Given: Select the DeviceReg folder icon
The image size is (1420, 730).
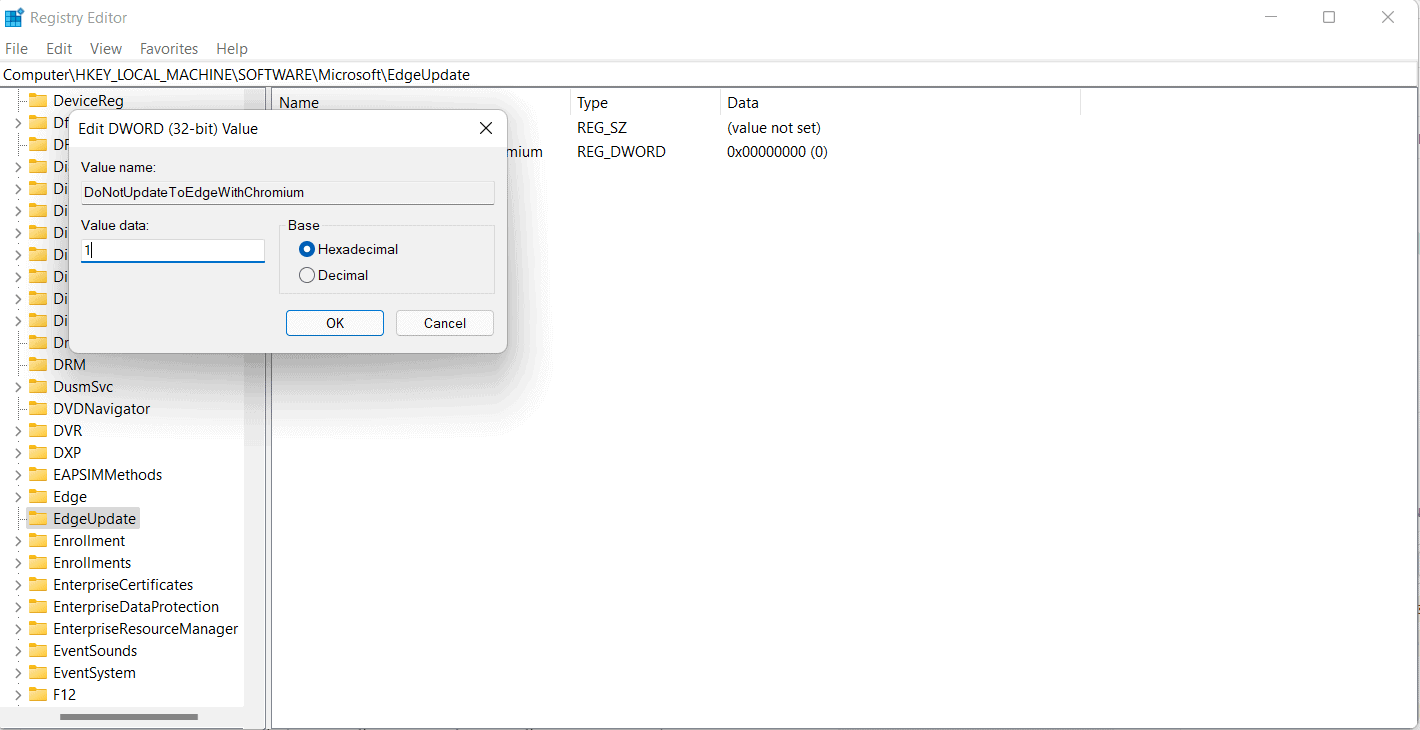Looking at the screenshot, I should coord(38,100).
